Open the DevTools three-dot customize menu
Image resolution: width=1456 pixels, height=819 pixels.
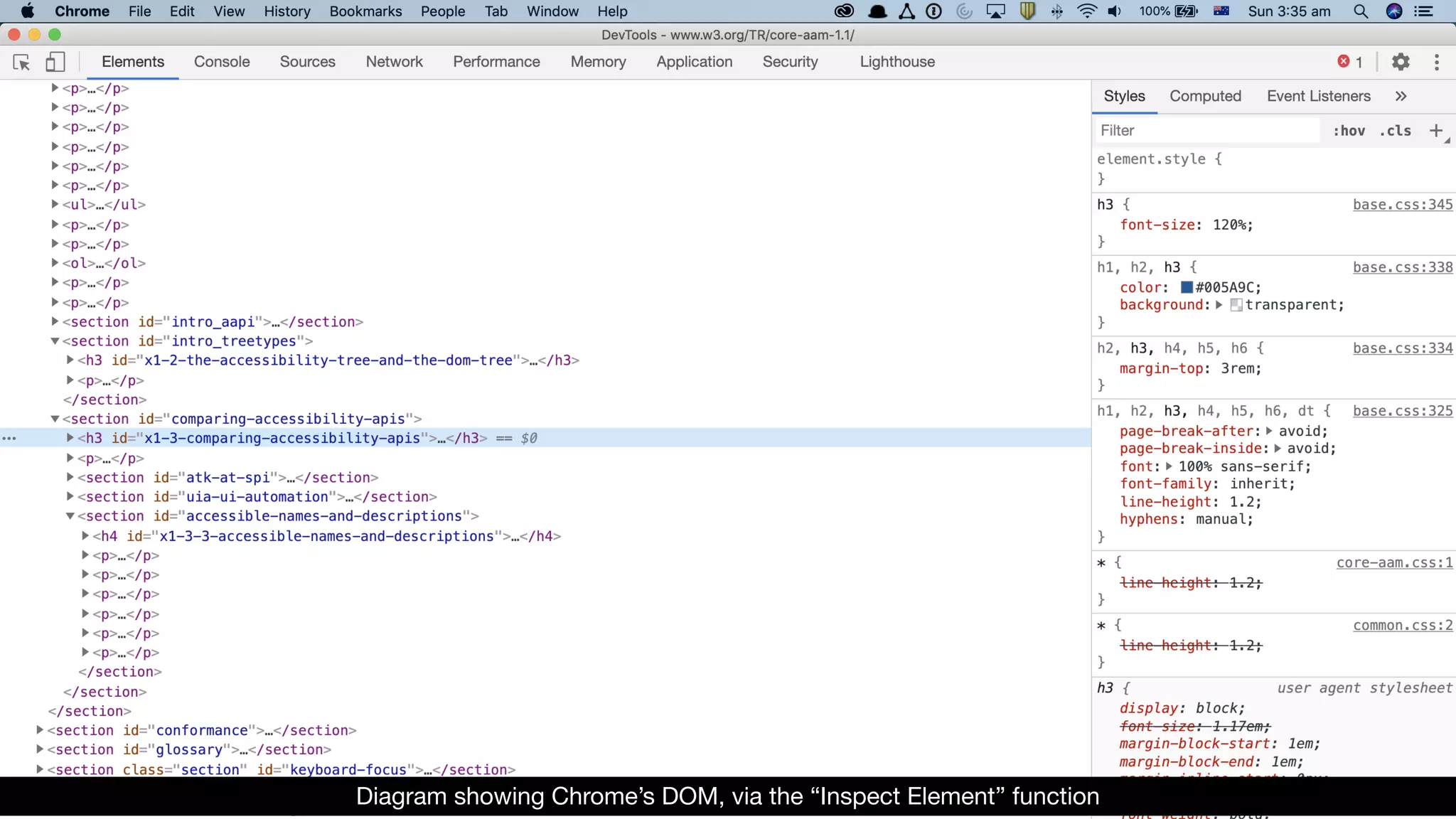tap(1437, 62)
